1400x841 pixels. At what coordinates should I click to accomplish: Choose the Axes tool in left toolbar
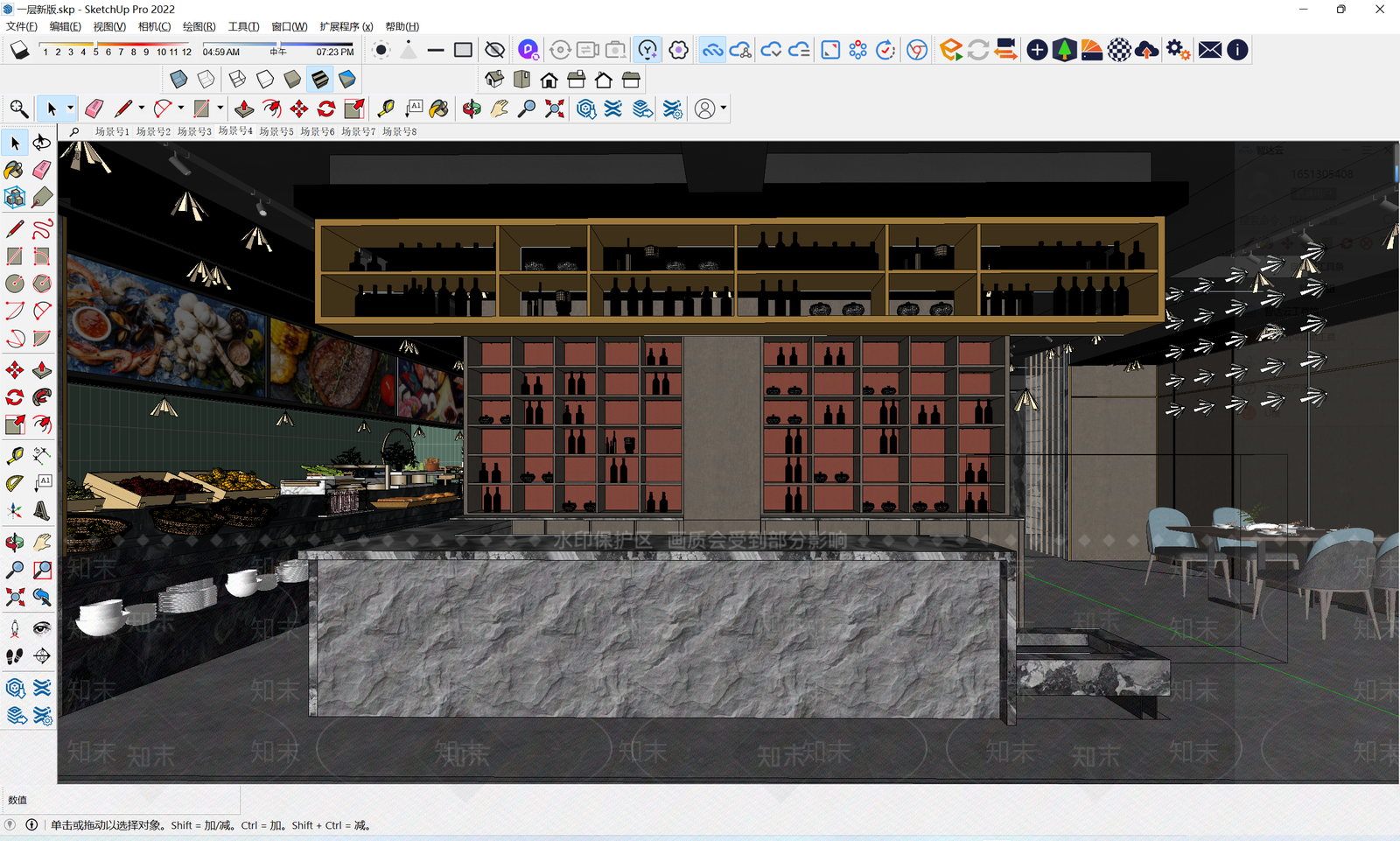tap(15, 510)
